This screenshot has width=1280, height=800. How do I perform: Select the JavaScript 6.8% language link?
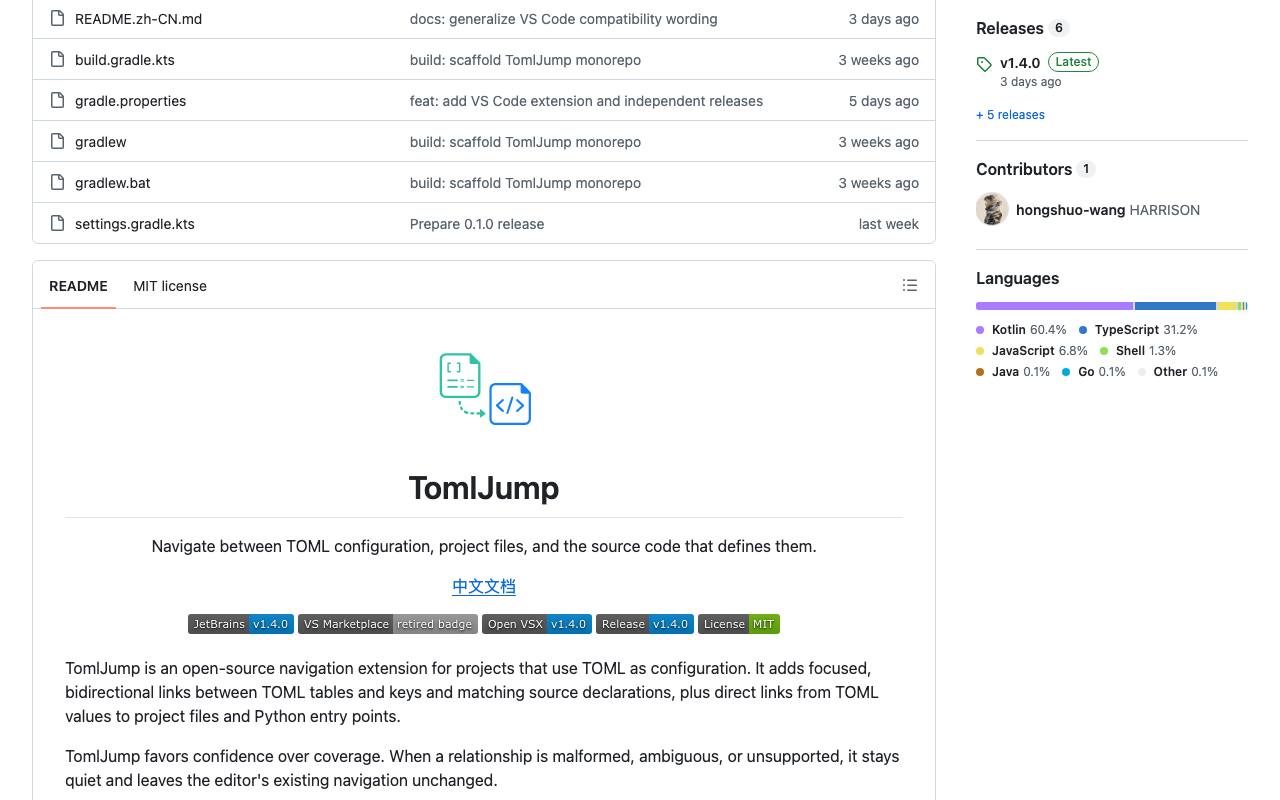coord(1032,351)
